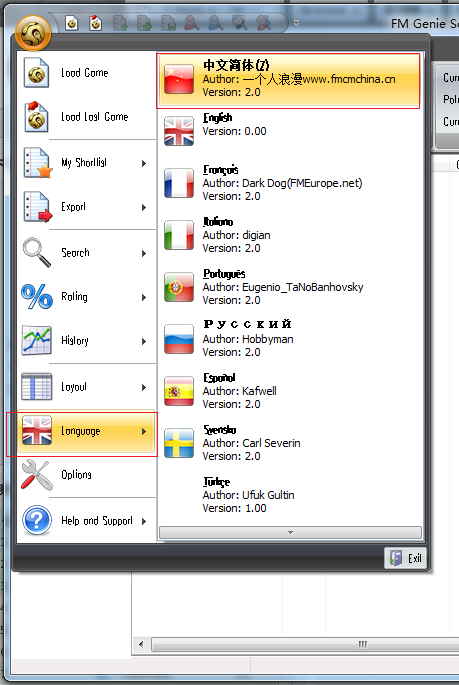Select Français by Dark Dog

[x=290, y=183]
